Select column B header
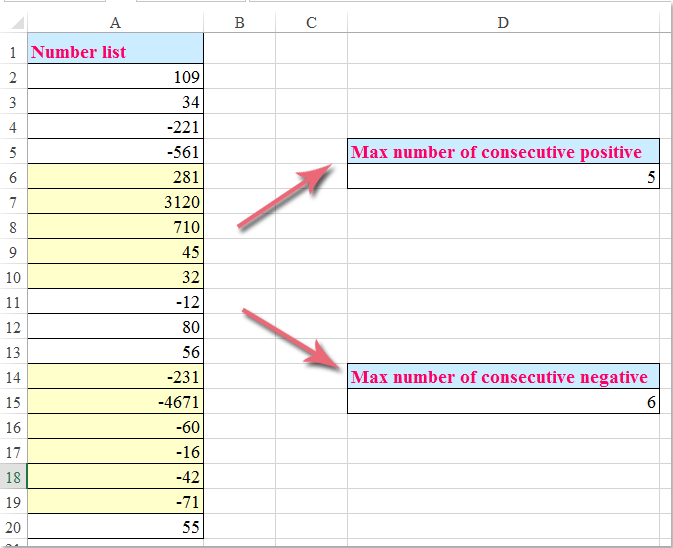673x548 pixels. coord(239,23)
